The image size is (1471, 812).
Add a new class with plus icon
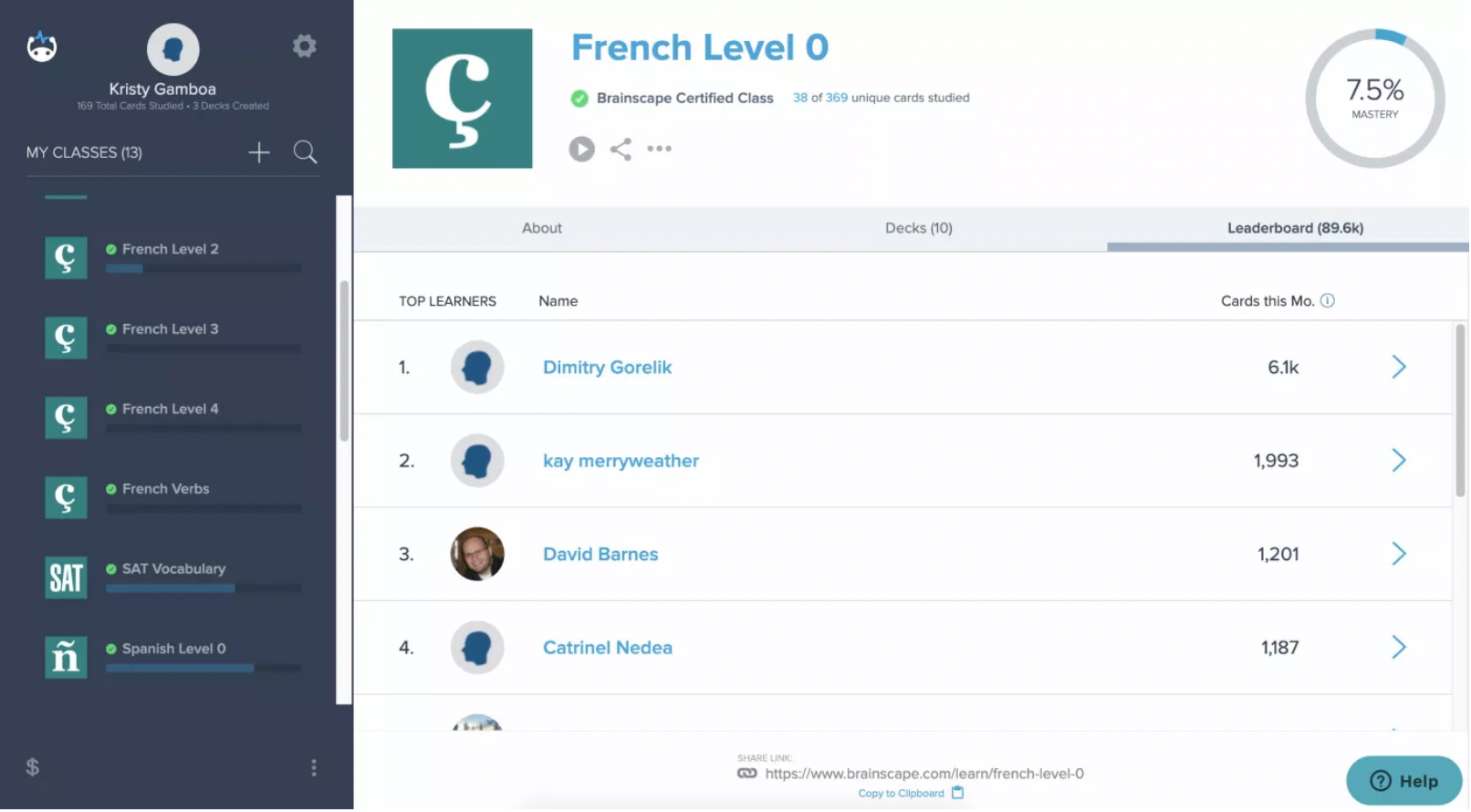coord(259,152)
